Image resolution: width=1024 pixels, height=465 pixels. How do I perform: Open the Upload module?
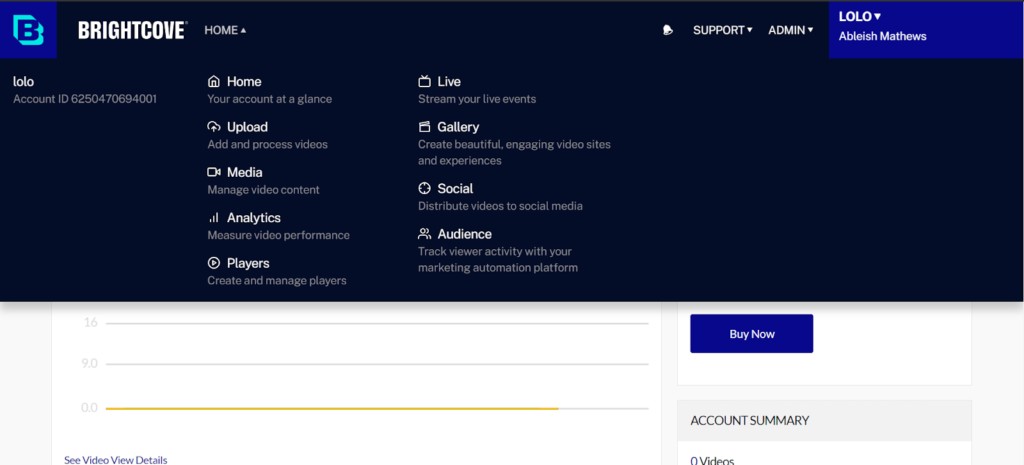248,127
